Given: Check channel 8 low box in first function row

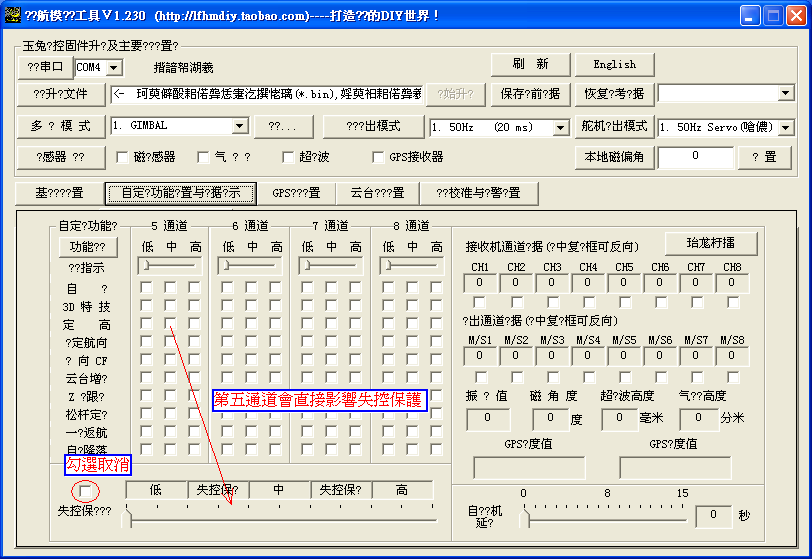Looking at the screenshot, I should pyautogui.click(x=388, y=288).
